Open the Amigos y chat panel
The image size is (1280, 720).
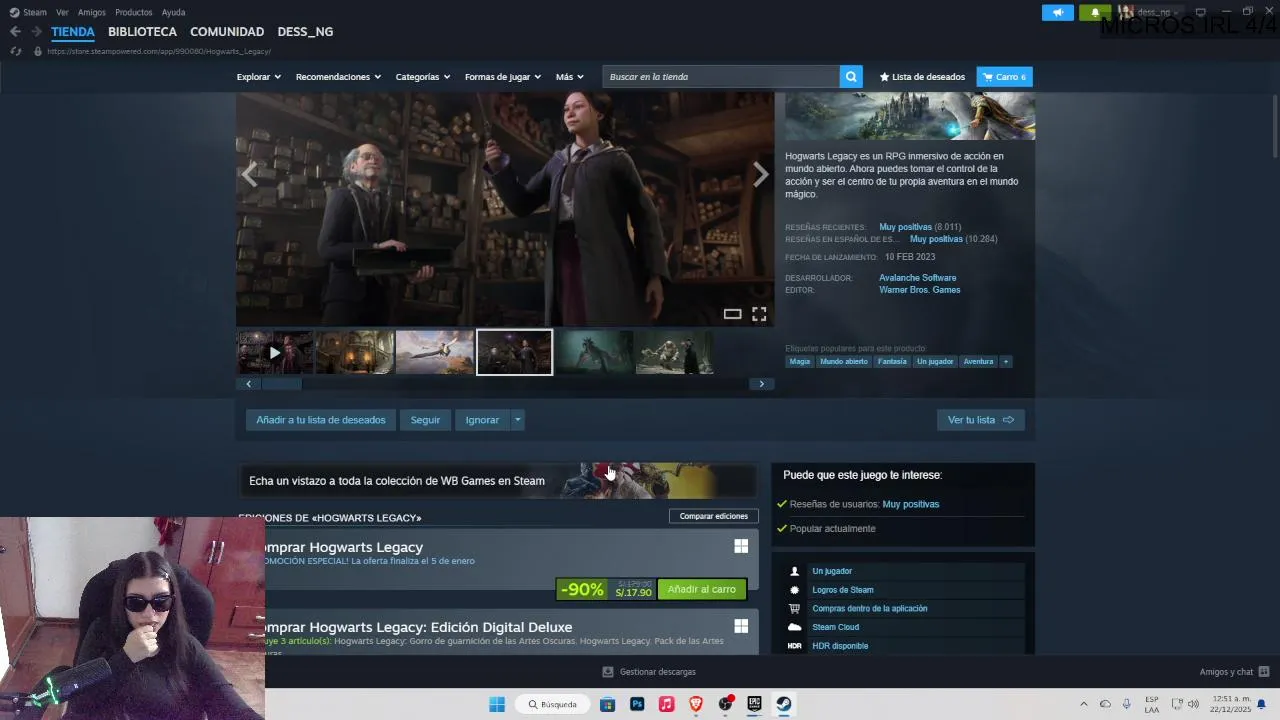click(1234, 672)
